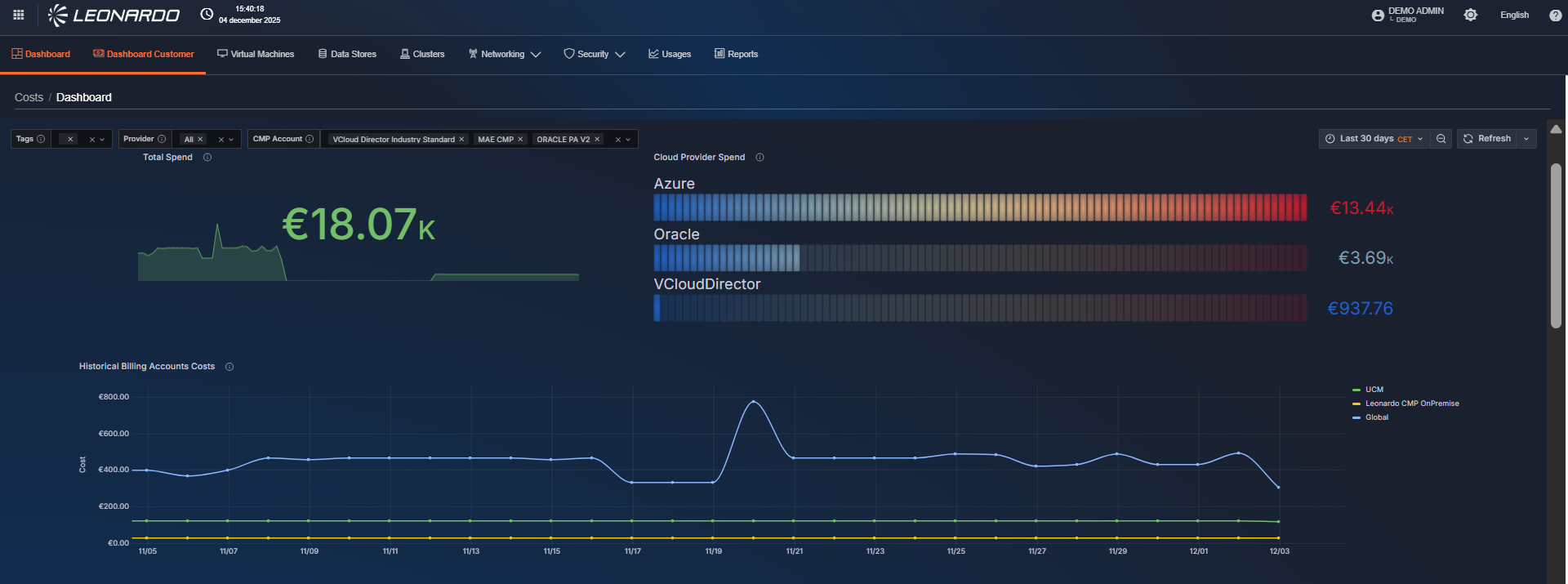Click the Refresh button
The width and height of the screenshot is (1568, 584).
click(x=1487, y=139)
